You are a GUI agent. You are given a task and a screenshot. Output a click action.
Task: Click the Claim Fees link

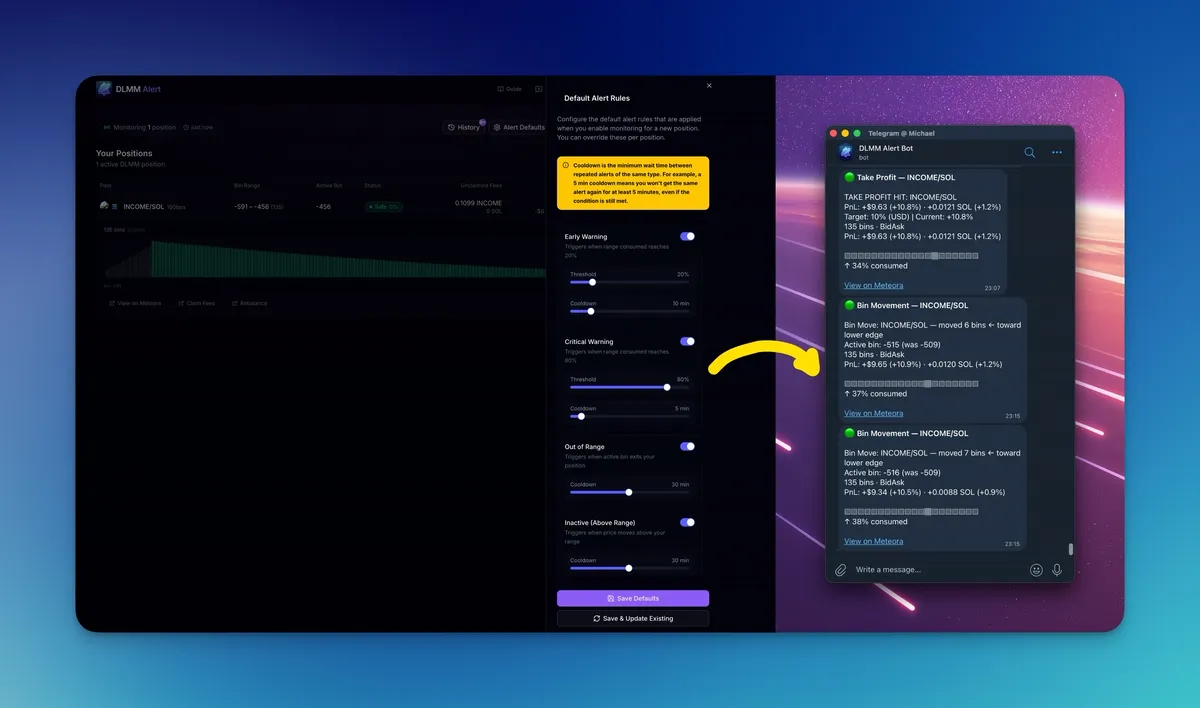[x=196, y=303]
